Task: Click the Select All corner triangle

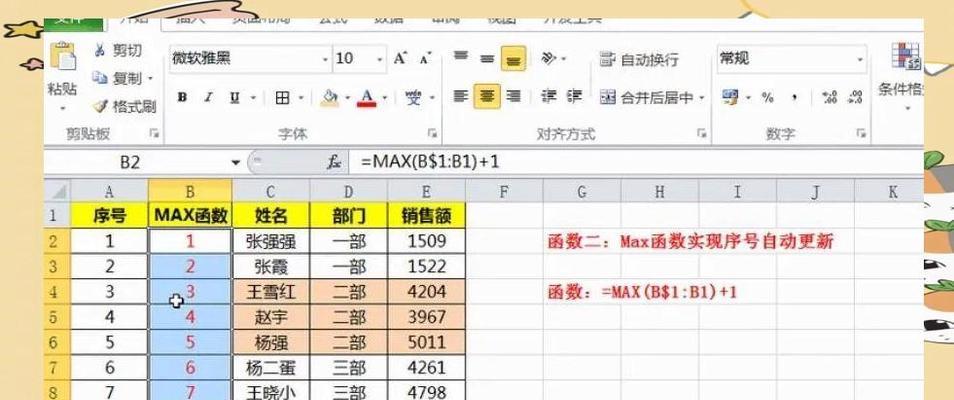Action: (58, 191)
